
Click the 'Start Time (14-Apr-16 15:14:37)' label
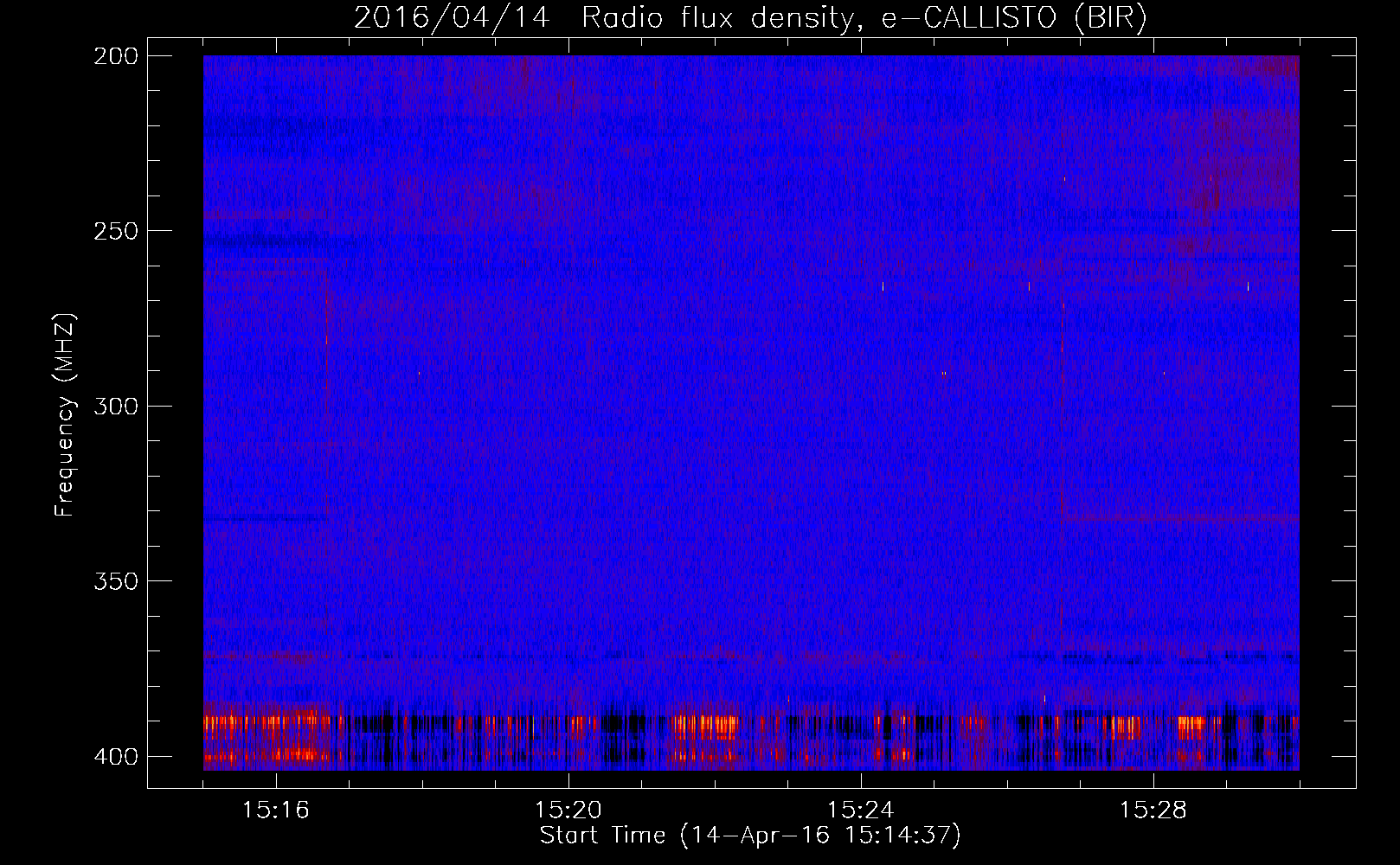click(x=750, y=836)
